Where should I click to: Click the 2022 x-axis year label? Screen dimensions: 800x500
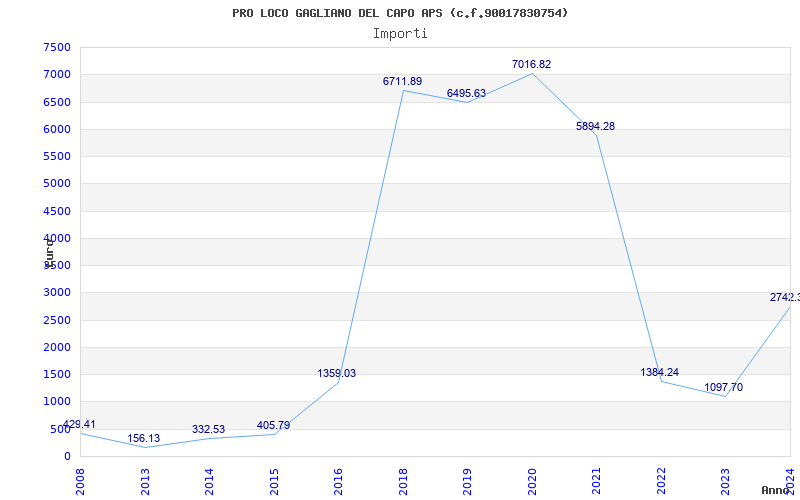(x=661, y=481)
